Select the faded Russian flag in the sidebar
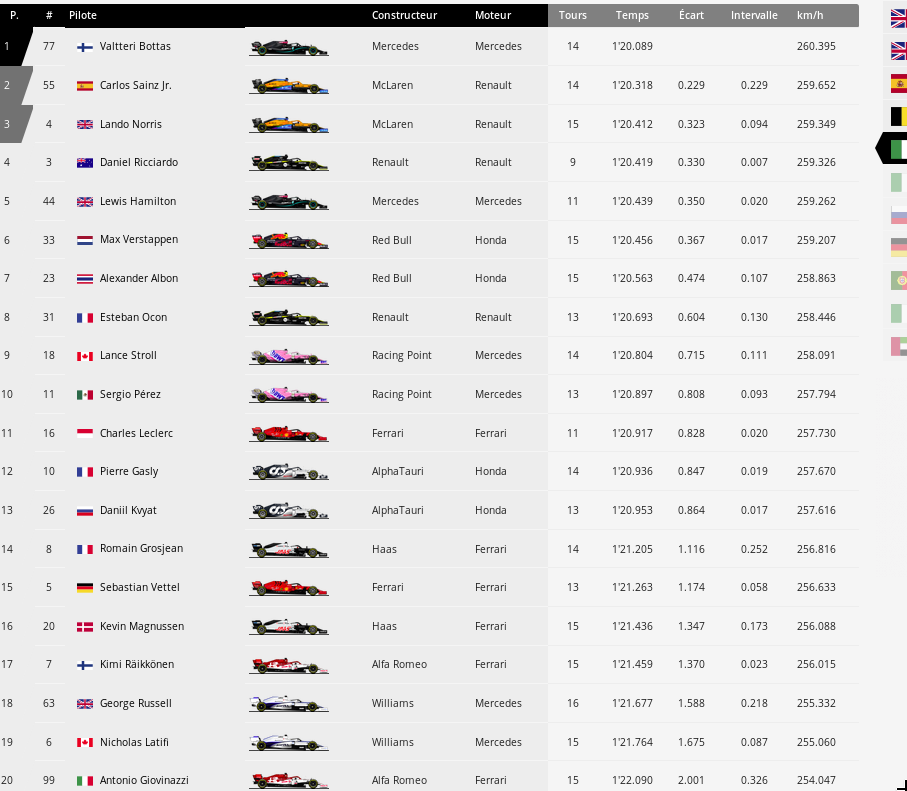Screen dimensions: 907x791 point(898,215)
